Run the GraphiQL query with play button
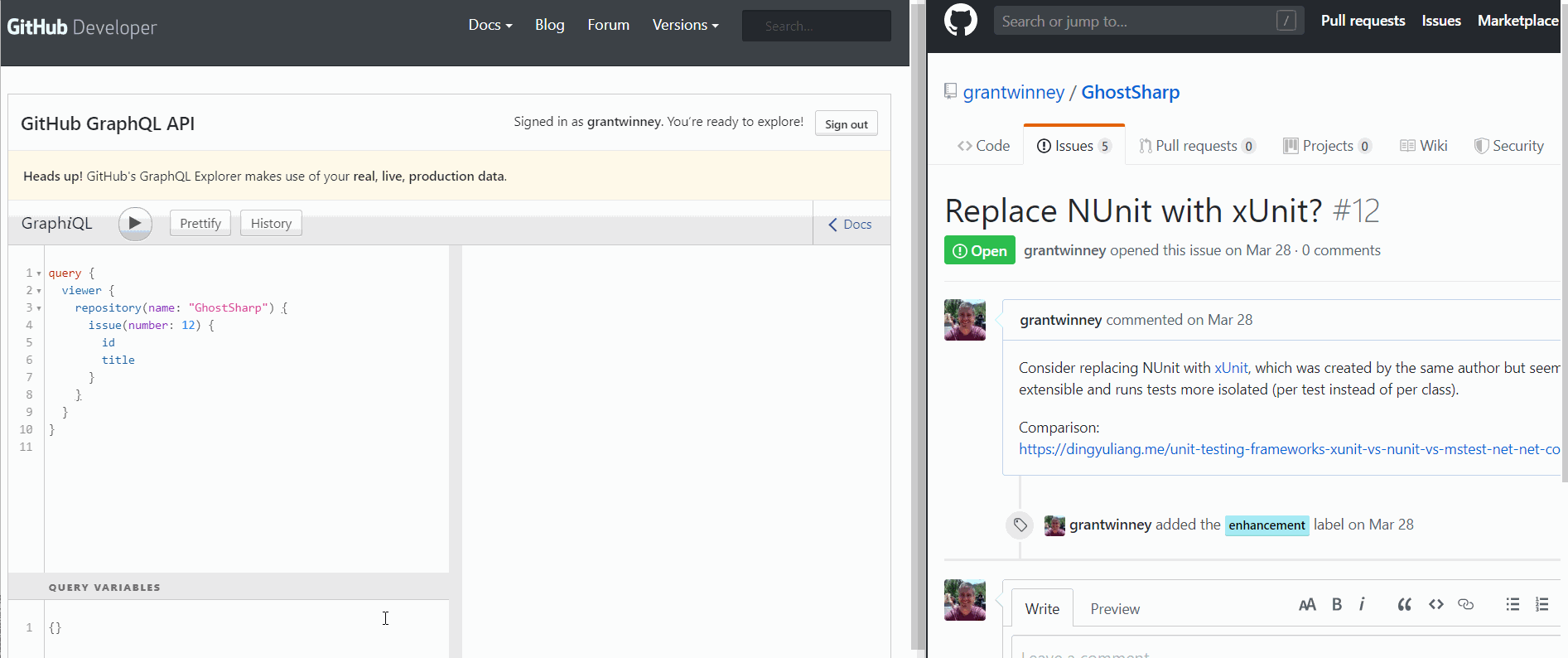 [135, 223]
